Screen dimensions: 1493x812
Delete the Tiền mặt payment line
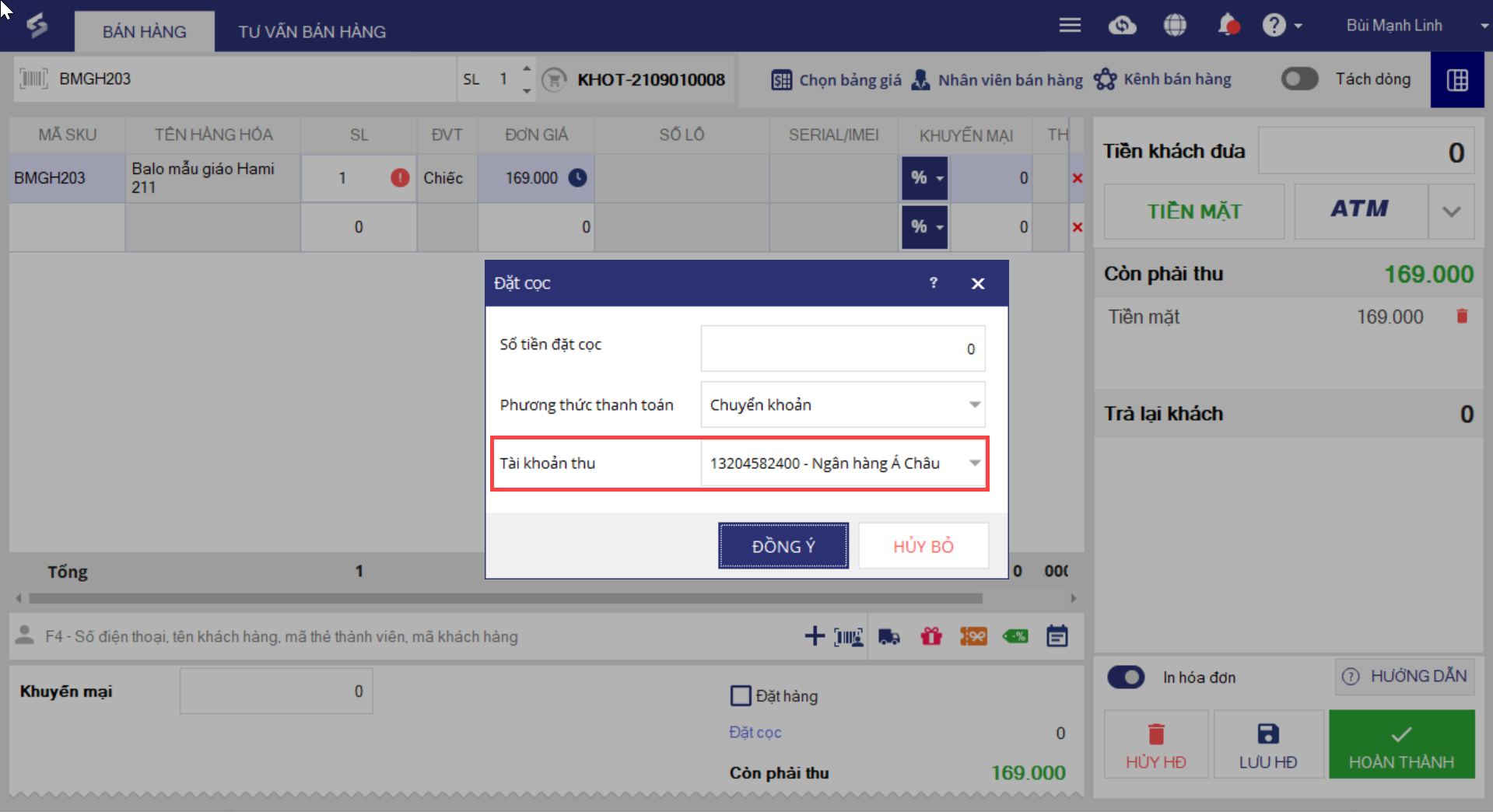(x=1462, y=317)
